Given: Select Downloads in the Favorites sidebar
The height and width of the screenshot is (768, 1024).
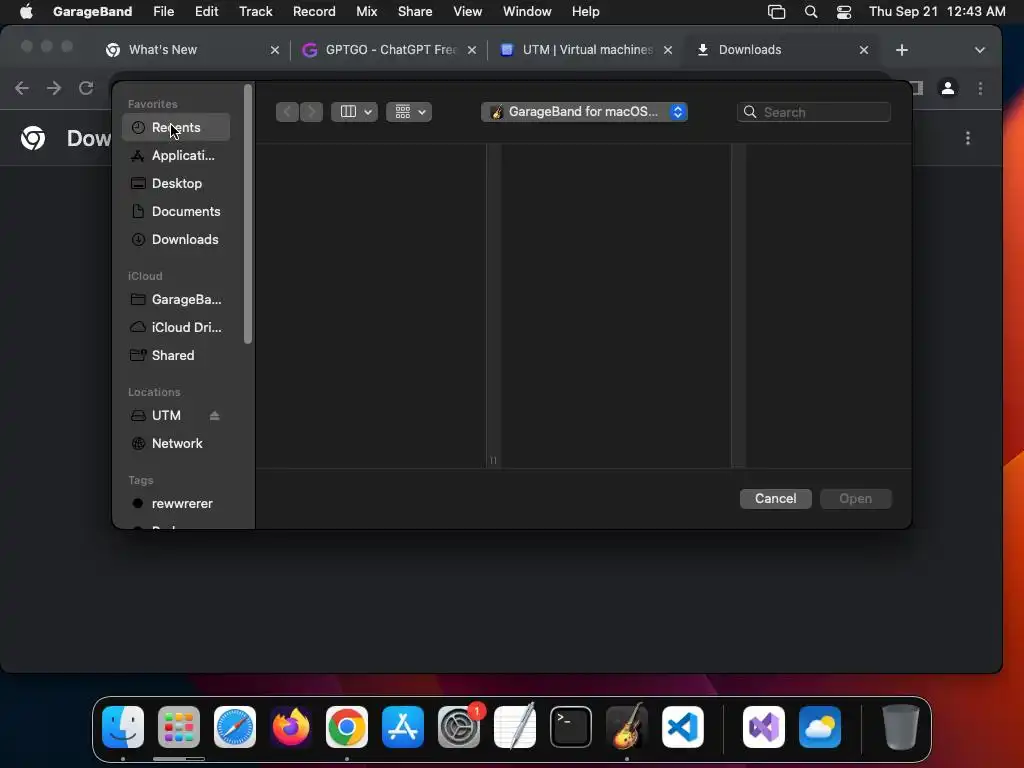Looking at the screenshot, I should pyautogui.click(x=176, y=240).
